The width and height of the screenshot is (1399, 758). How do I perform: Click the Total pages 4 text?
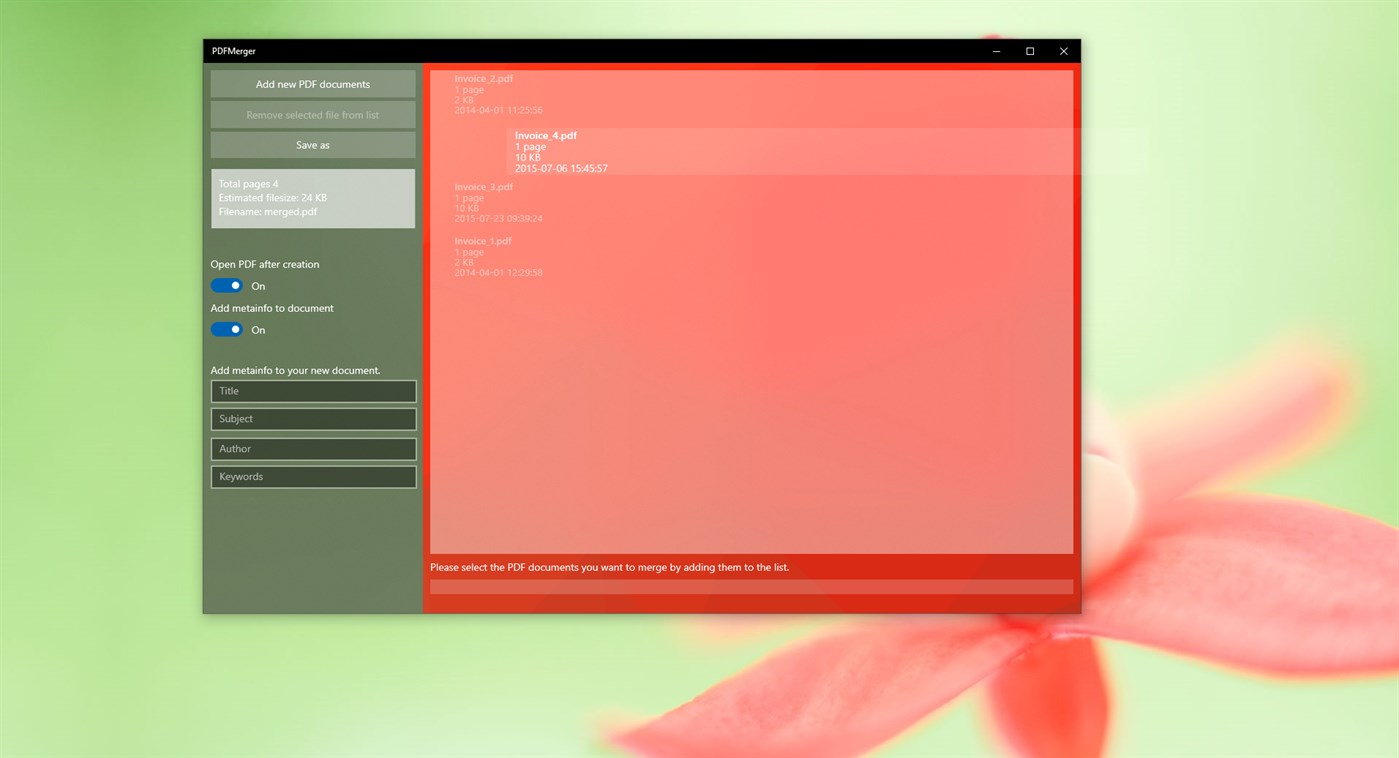(x=248, y=184)
